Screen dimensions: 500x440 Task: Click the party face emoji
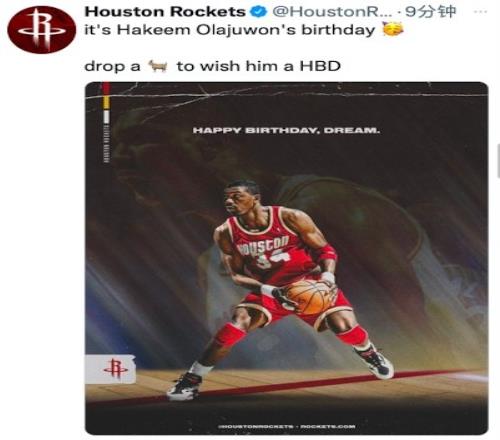point(393,29)
